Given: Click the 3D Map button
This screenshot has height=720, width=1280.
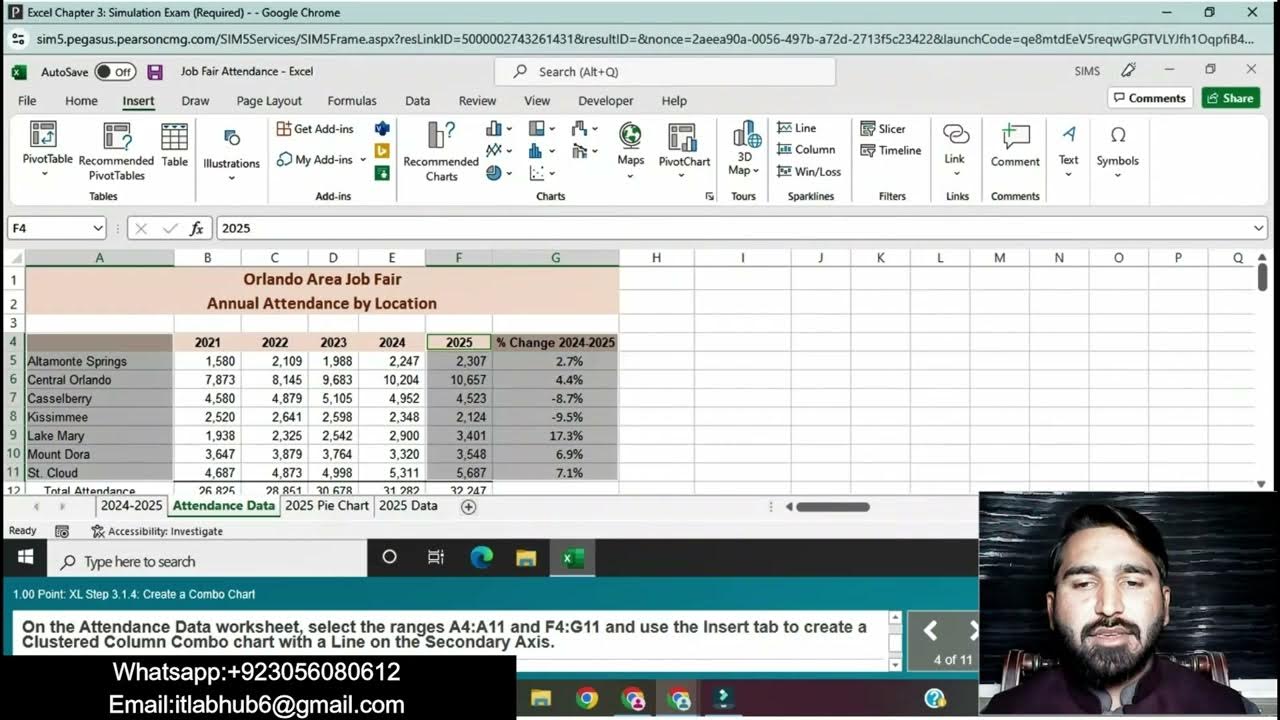Looking at the screenshot, I should pos(745,150).
